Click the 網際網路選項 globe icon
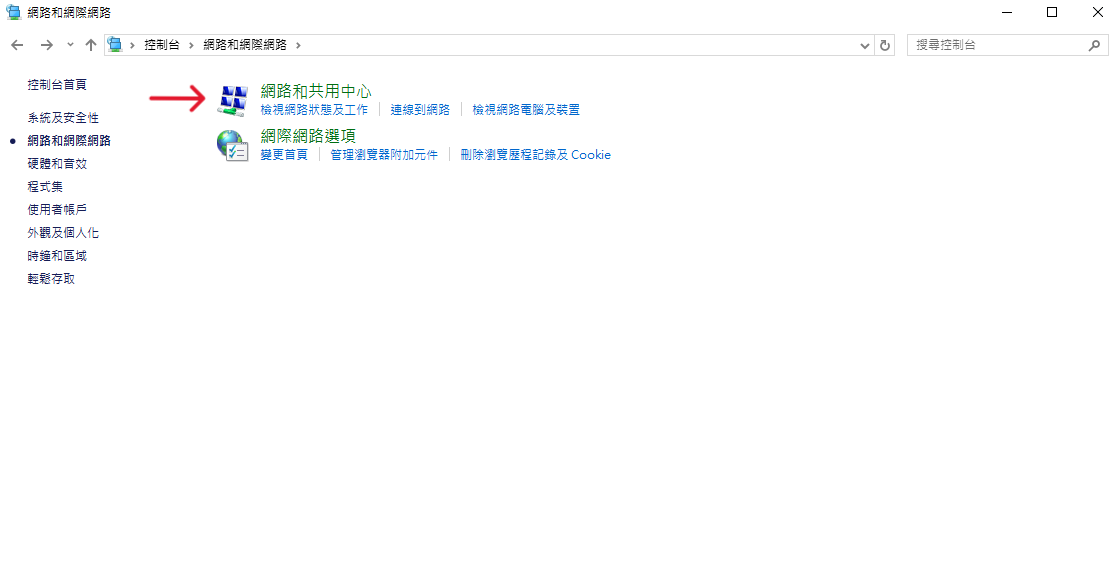Viewport: 1120px width, 587px height. click(x=233, y=145)
